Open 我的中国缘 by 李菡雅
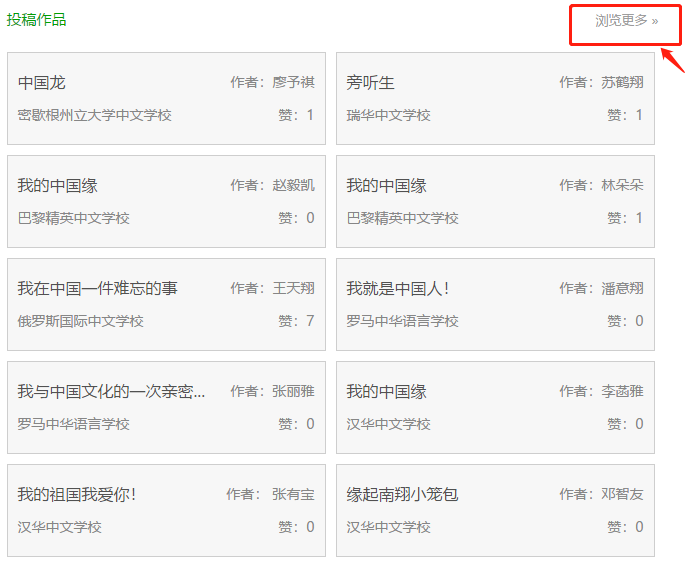The width and height of the screenshot is (697, 574). tap(386, 391)
